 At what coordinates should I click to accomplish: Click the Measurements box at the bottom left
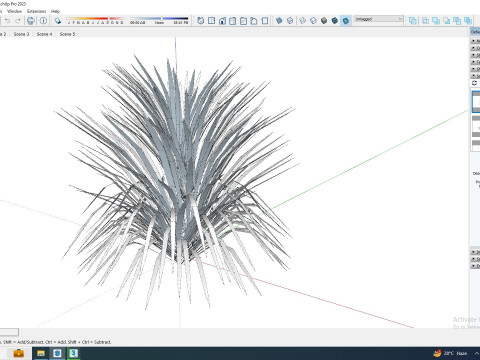click(x=9, y=332)
